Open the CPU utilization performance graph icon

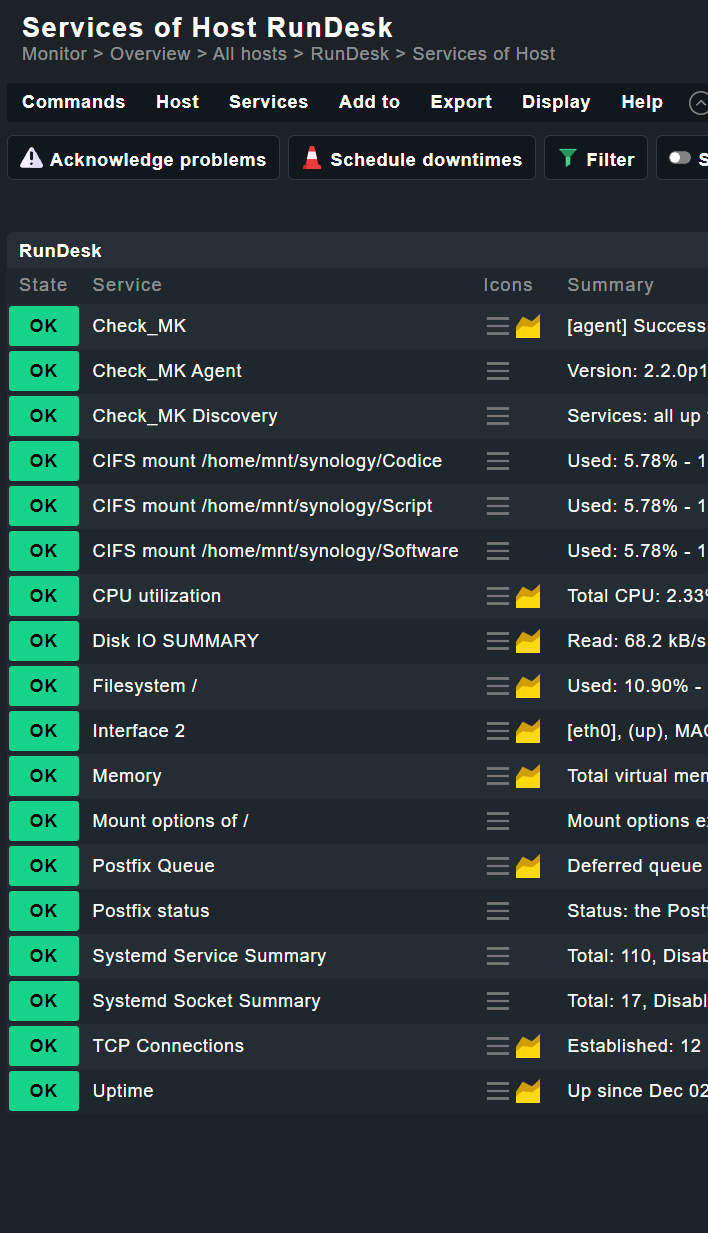(528, 596)
